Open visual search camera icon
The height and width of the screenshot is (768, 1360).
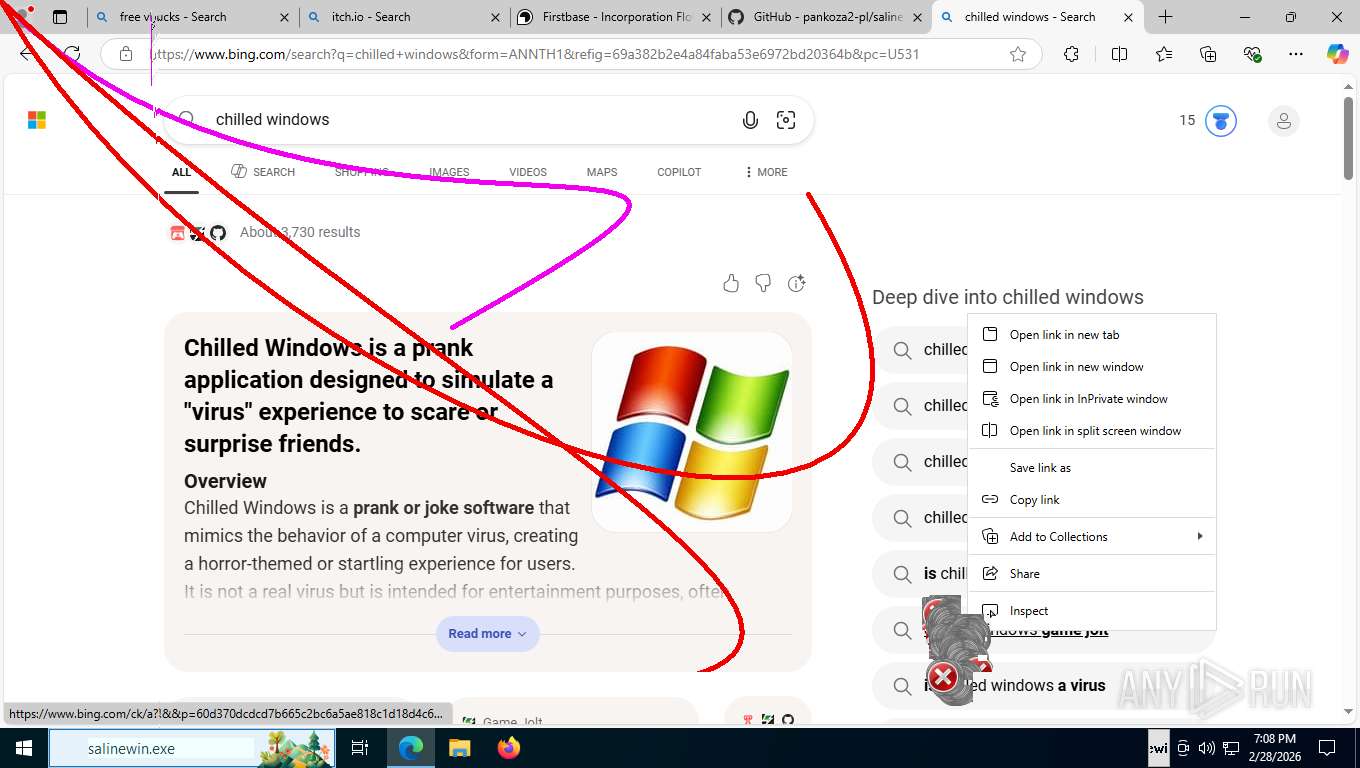(x=786, y=120)
